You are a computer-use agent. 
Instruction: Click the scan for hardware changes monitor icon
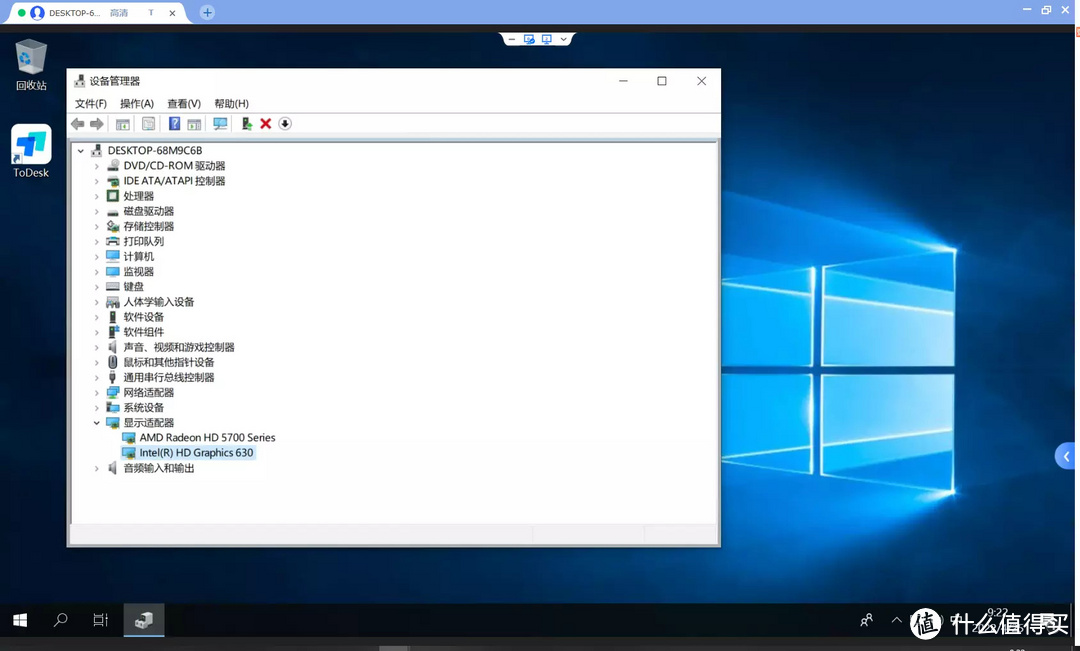(x=220, y=124)
